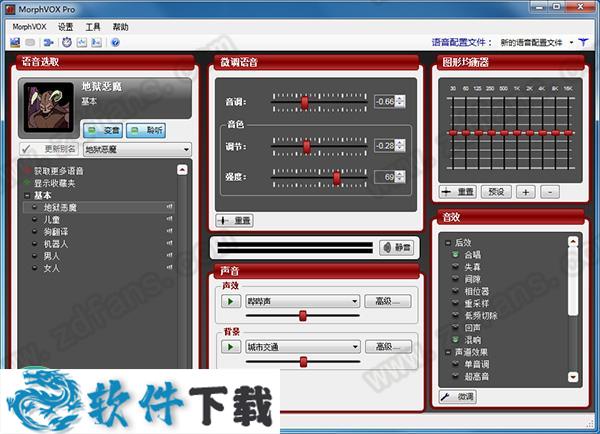
Task: Click the 强度 strength slider handle
Action: [x=336, y=178]
